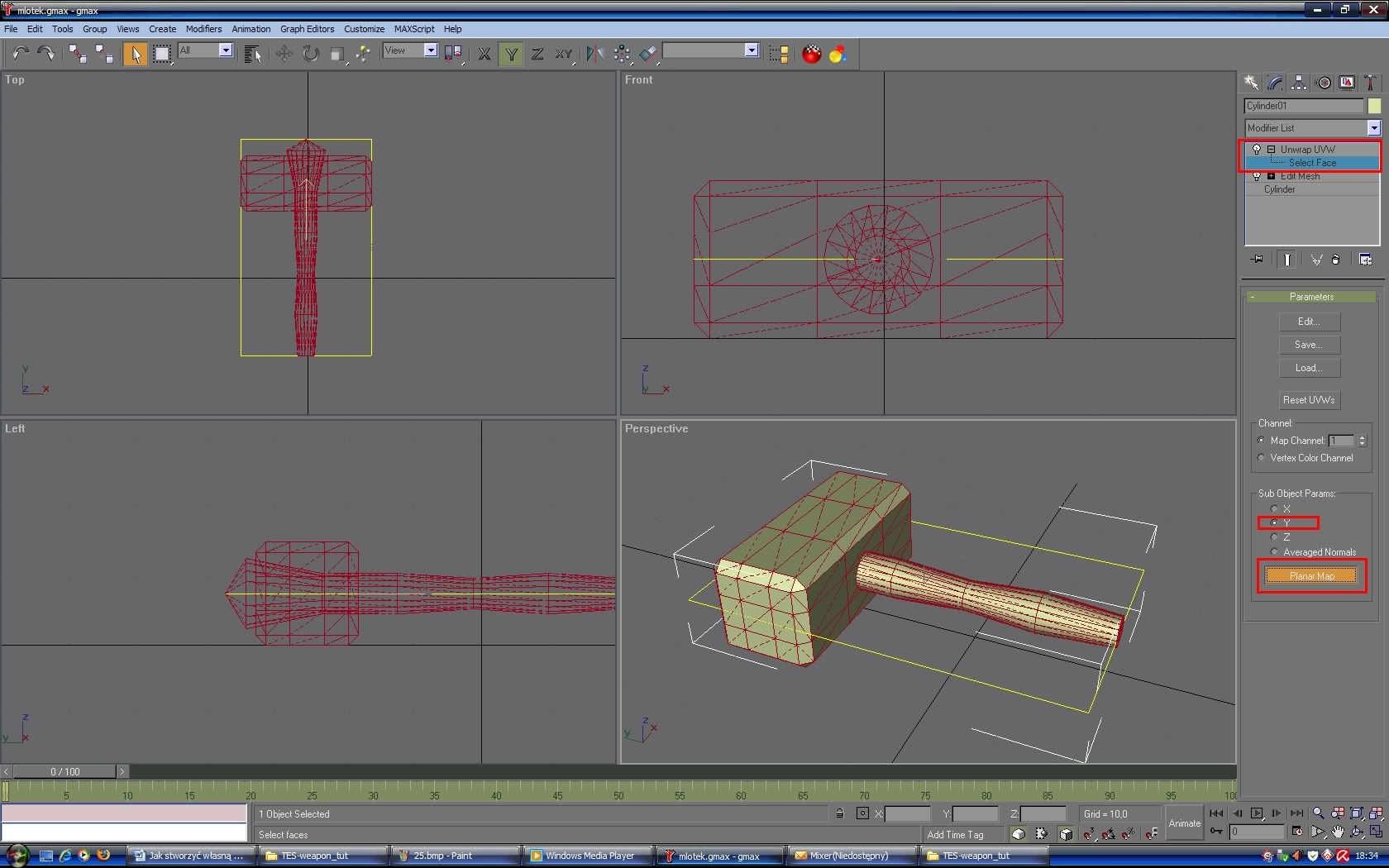
Task: Click the Pin Stack icon
Action: coord(1258,260)
